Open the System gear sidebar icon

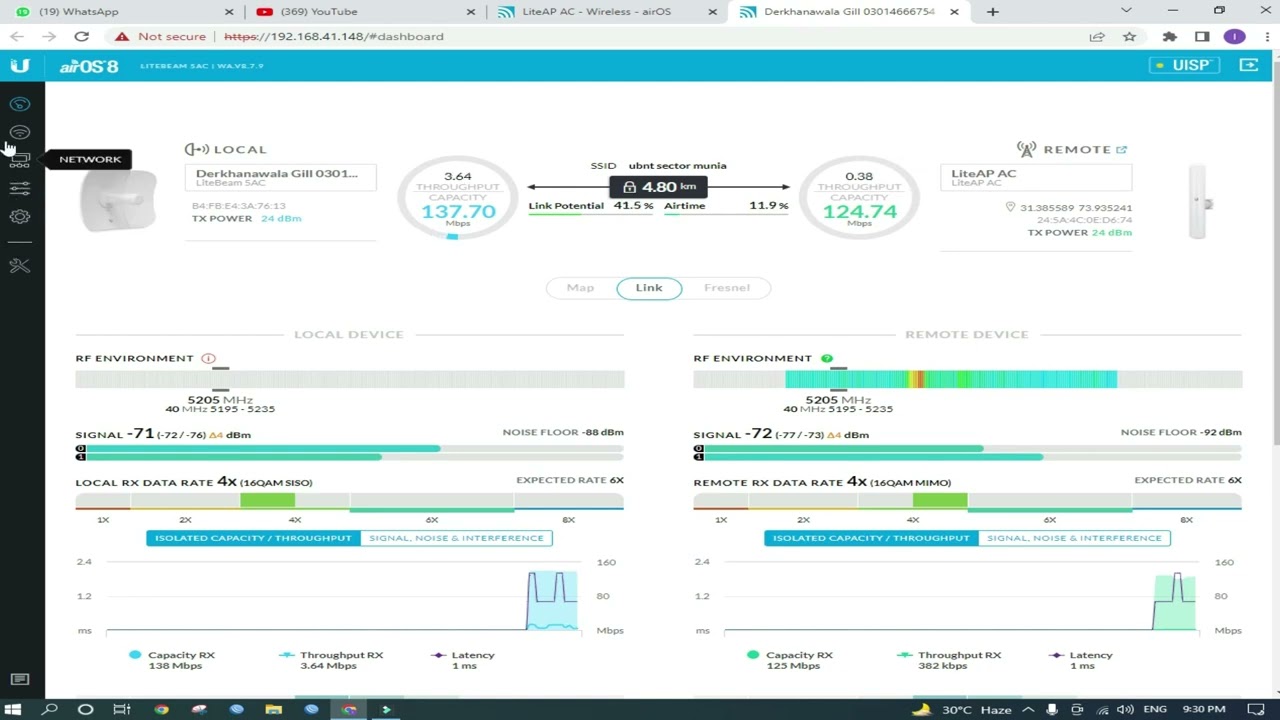[x=20, y=217]
